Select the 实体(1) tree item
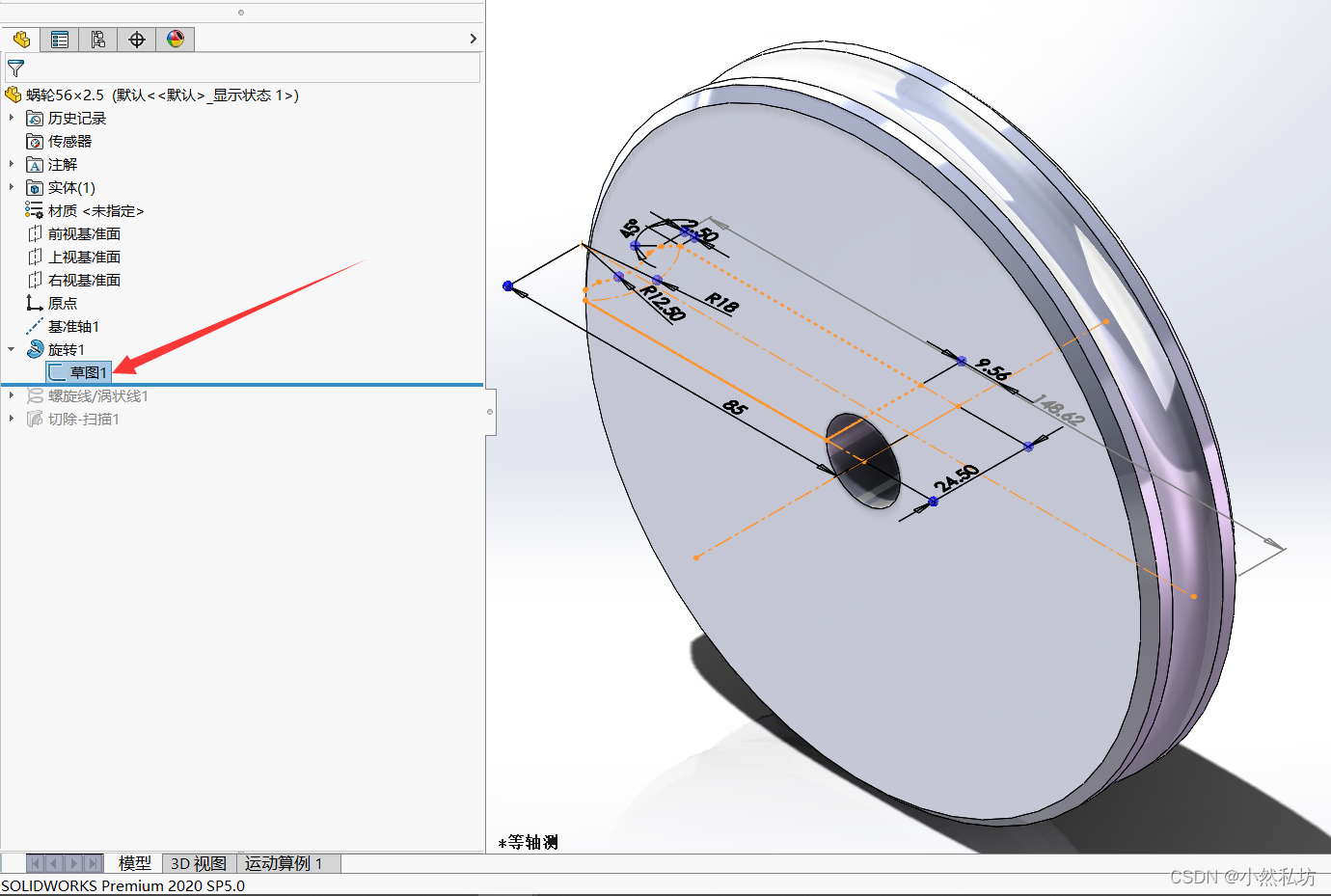Screen dimensions: 1331x896 pyautogui.click(x=71, y=187)
